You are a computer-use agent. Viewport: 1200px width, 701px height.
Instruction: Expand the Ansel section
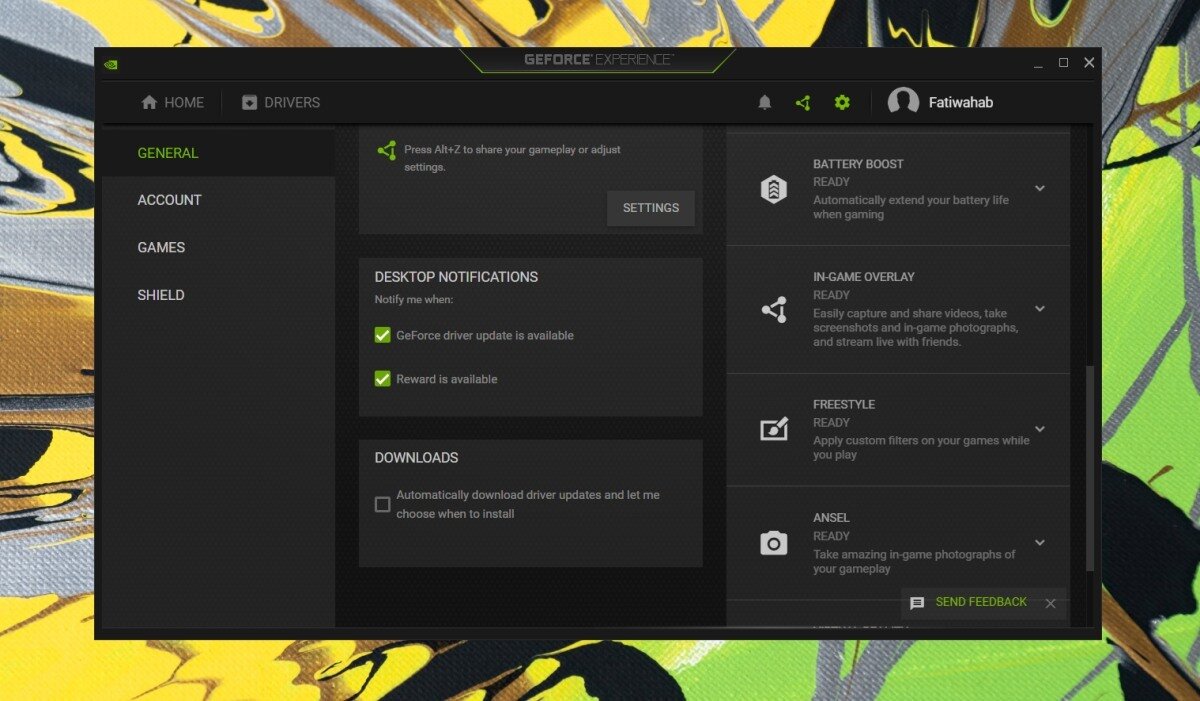pyautogui.click(x=1040, y=543)
